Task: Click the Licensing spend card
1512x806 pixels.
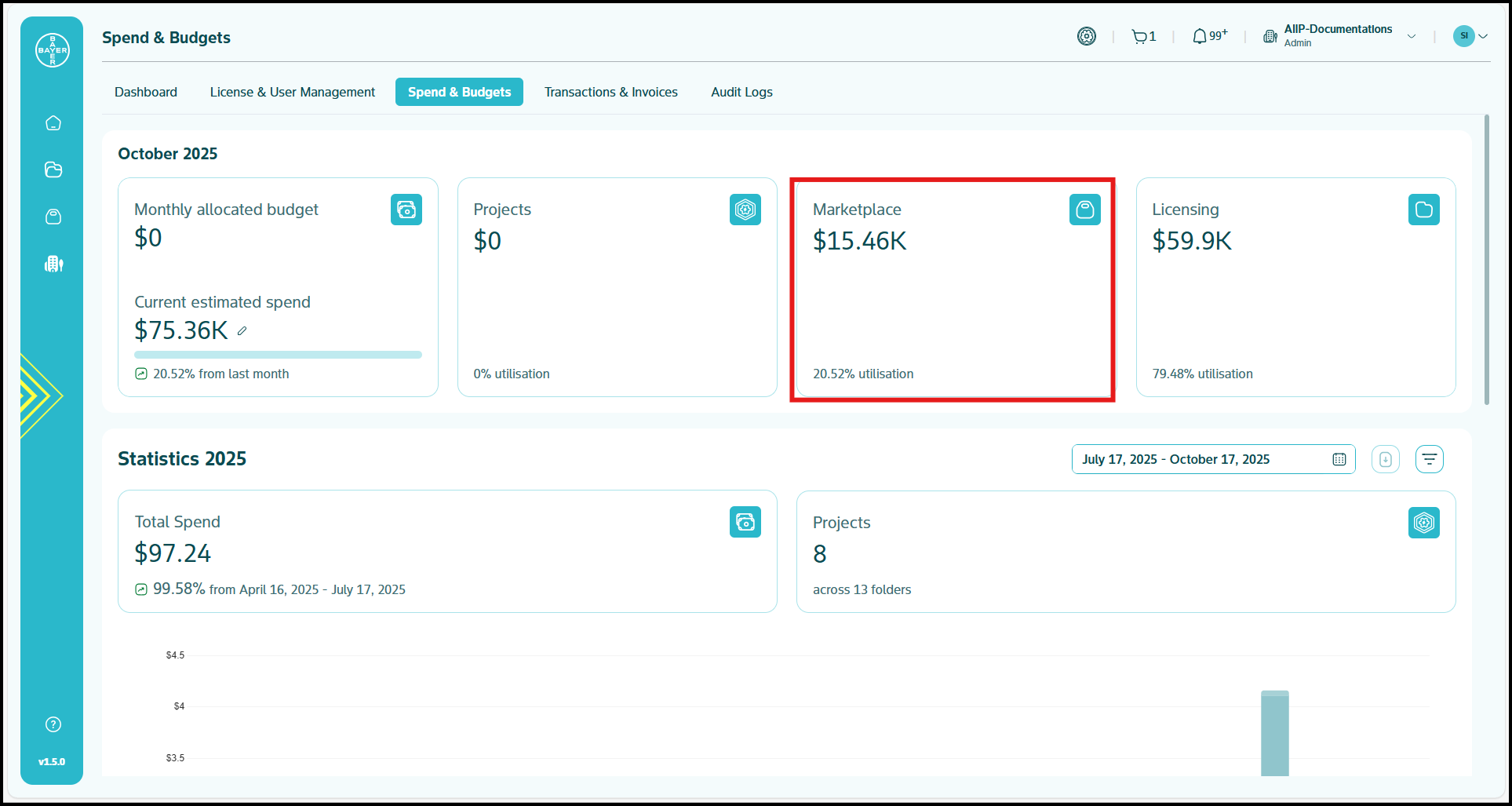Action: click(1295, 287)
